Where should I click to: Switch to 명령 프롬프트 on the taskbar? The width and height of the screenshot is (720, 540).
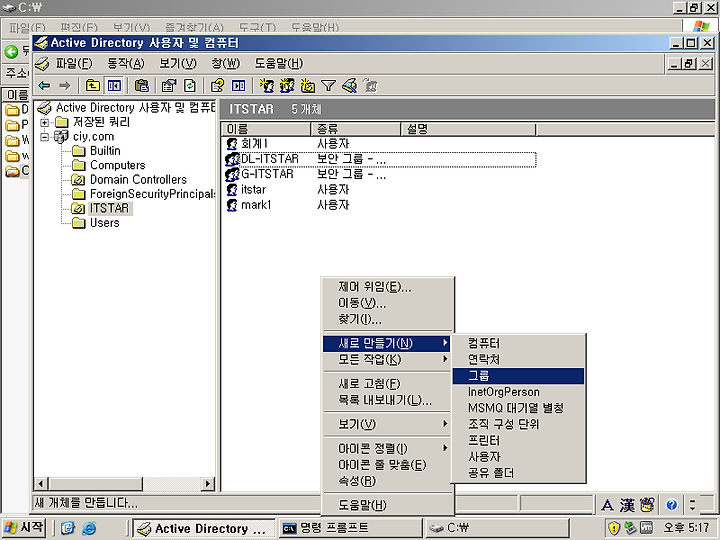[351, 528]
